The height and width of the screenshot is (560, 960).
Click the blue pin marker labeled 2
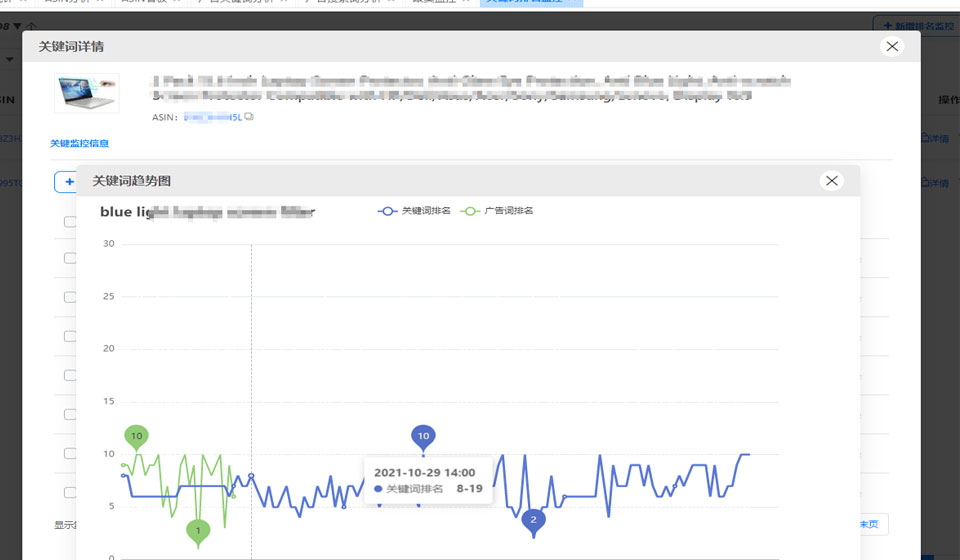(x=533, y=521)
